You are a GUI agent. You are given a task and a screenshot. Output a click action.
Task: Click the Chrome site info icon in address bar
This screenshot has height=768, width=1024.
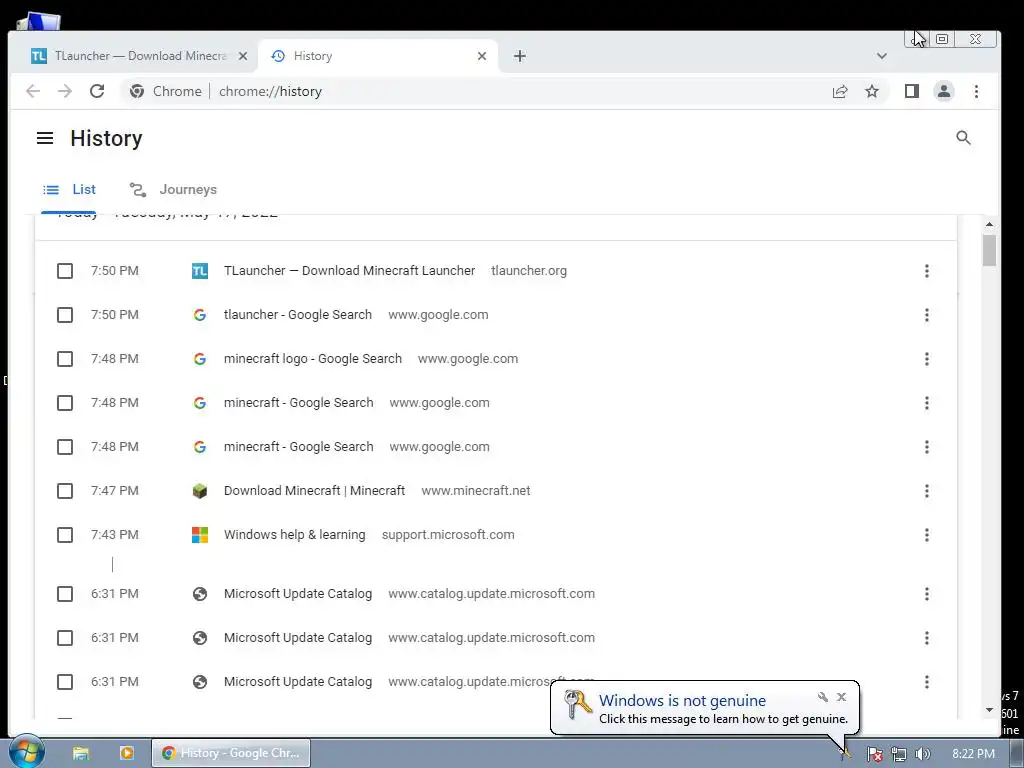click(x=136, y=91)
